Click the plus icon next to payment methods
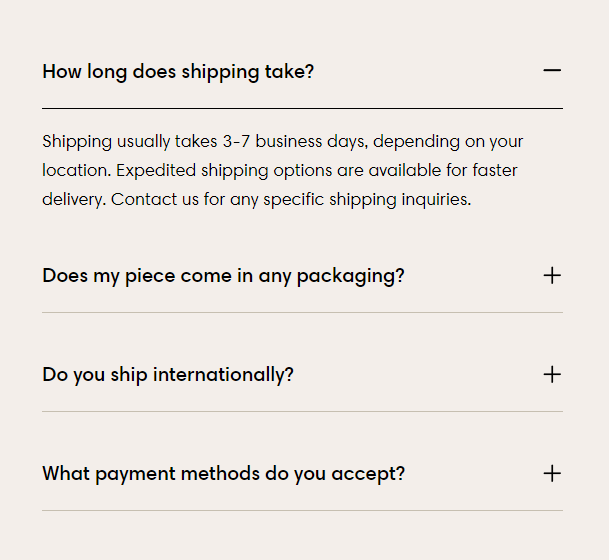The height and width of the screenshot is (560, 609). pyautogui.click(x=552, y=473)
